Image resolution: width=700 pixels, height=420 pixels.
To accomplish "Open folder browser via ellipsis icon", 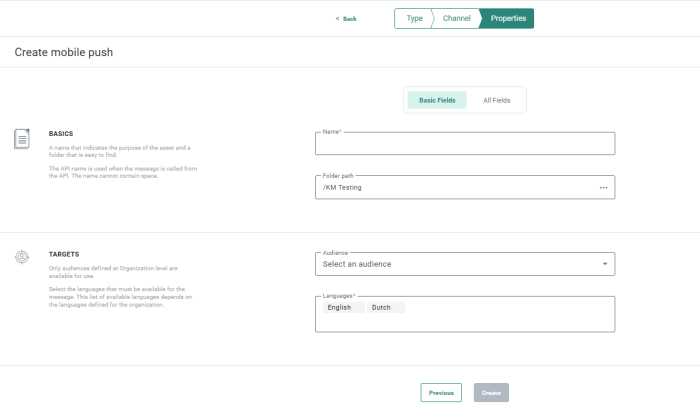I will click(603, 187).
